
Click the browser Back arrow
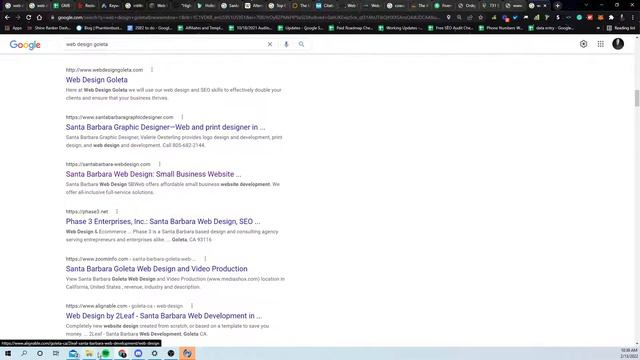[7, 18]
